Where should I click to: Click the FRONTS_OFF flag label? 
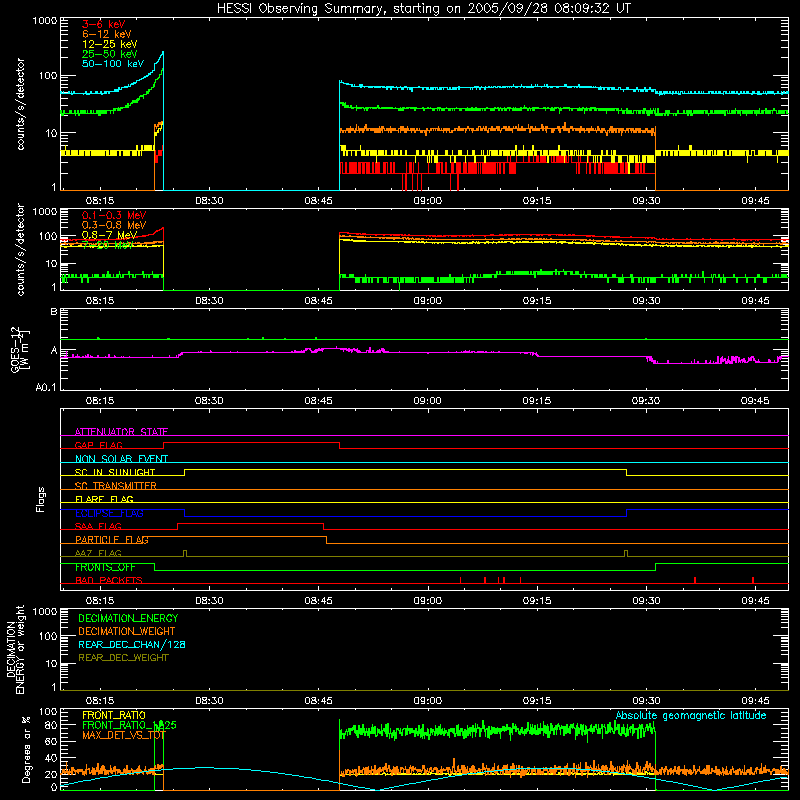(x=105, y=567)
